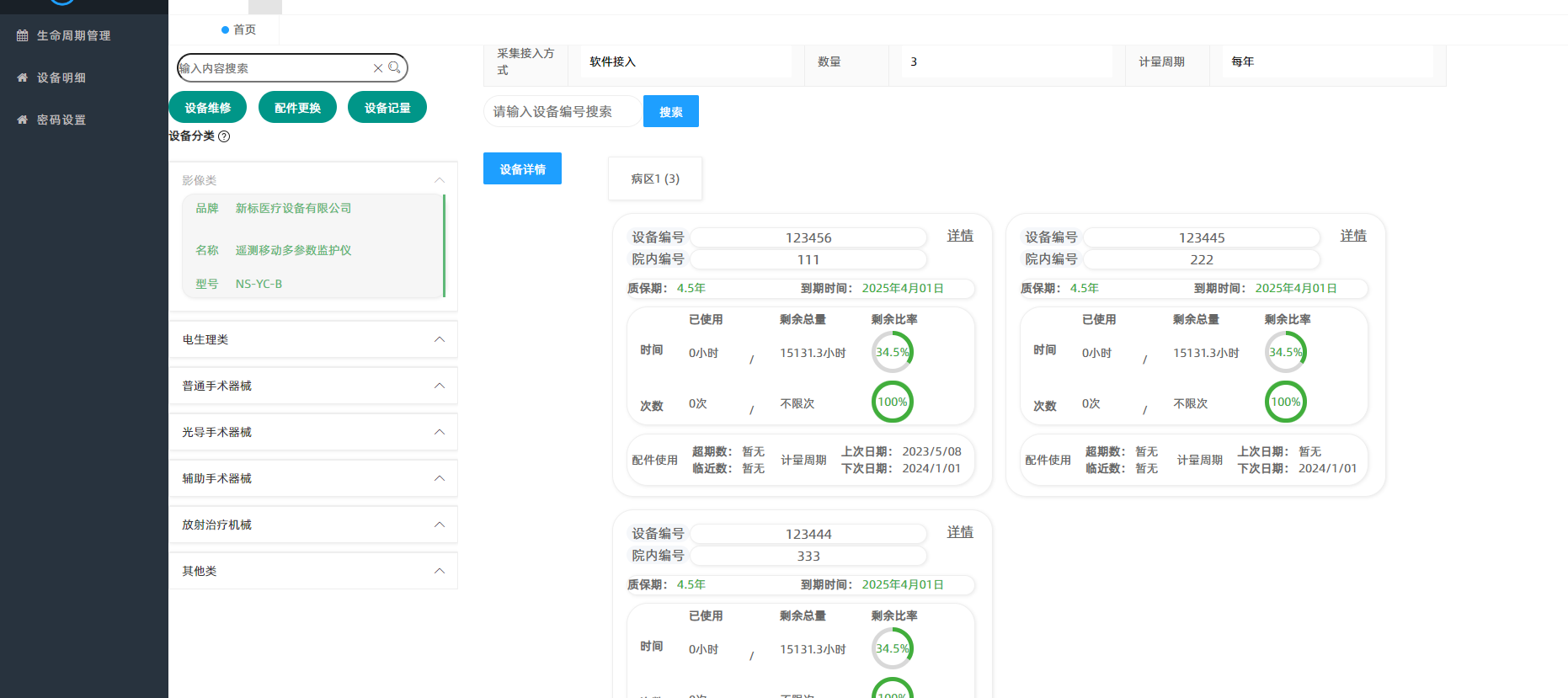This screenshot has width=1568, height=698.
Task: Click the 设备记量 button
Action: pyautogui.click(x=387, y=108)
